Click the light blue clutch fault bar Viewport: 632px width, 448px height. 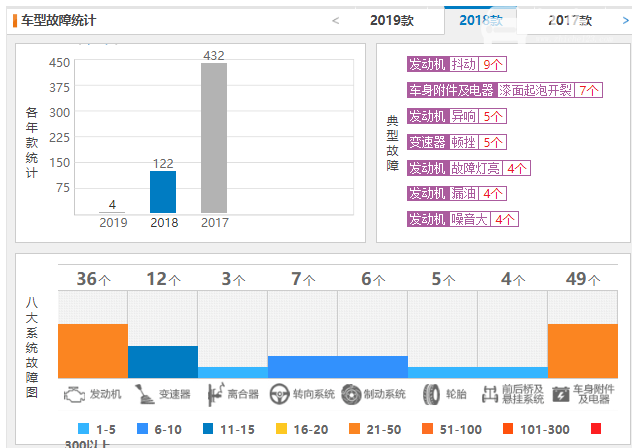(233, 372)
